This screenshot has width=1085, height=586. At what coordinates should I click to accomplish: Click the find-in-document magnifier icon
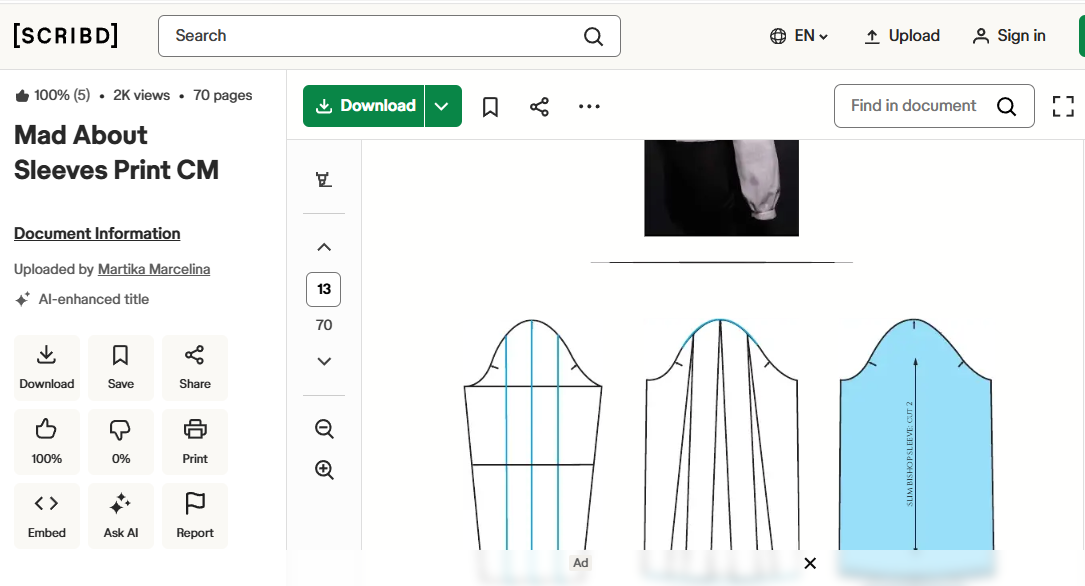[x=1006, y=107]
